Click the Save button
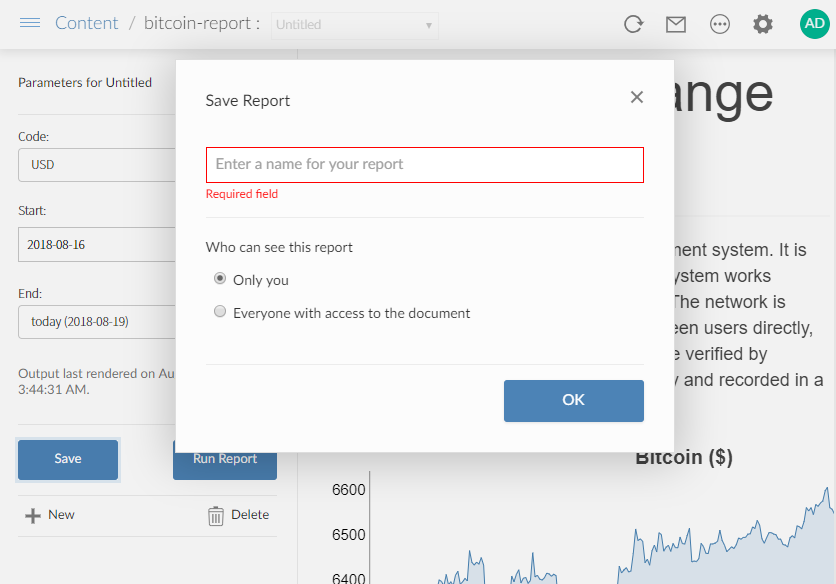Viewport: 836px width, 584px height. coord(68,459)
